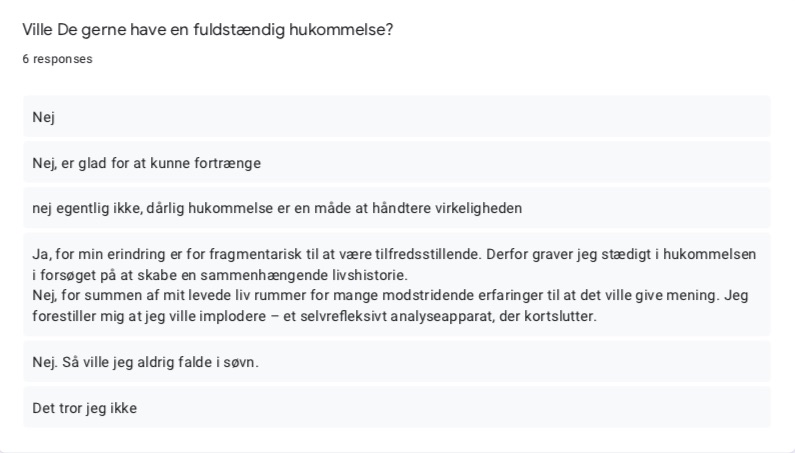Viewport: 795px width, 453px height.
Task: Click the line starting "Ja, for min erindring"
Action: (394, 254)
